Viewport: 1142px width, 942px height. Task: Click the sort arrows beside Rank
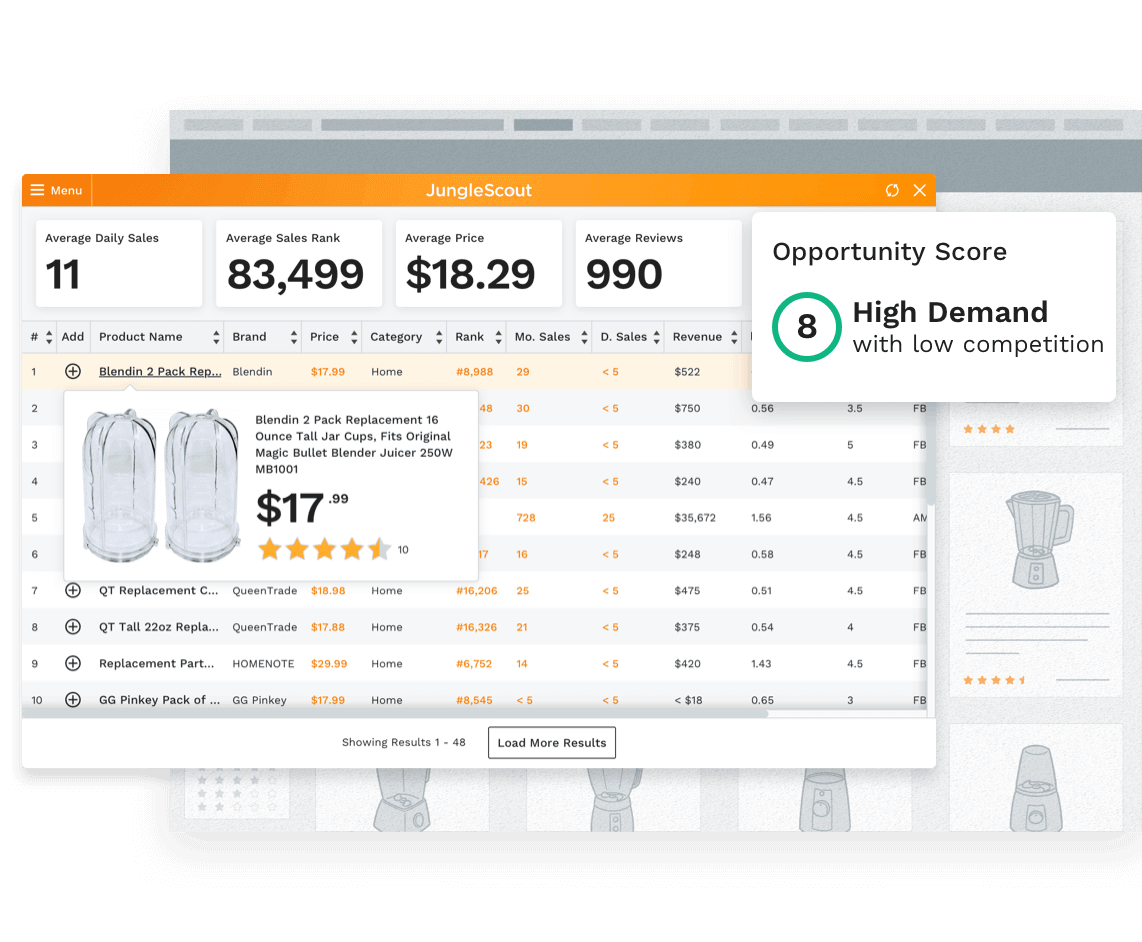498,337
